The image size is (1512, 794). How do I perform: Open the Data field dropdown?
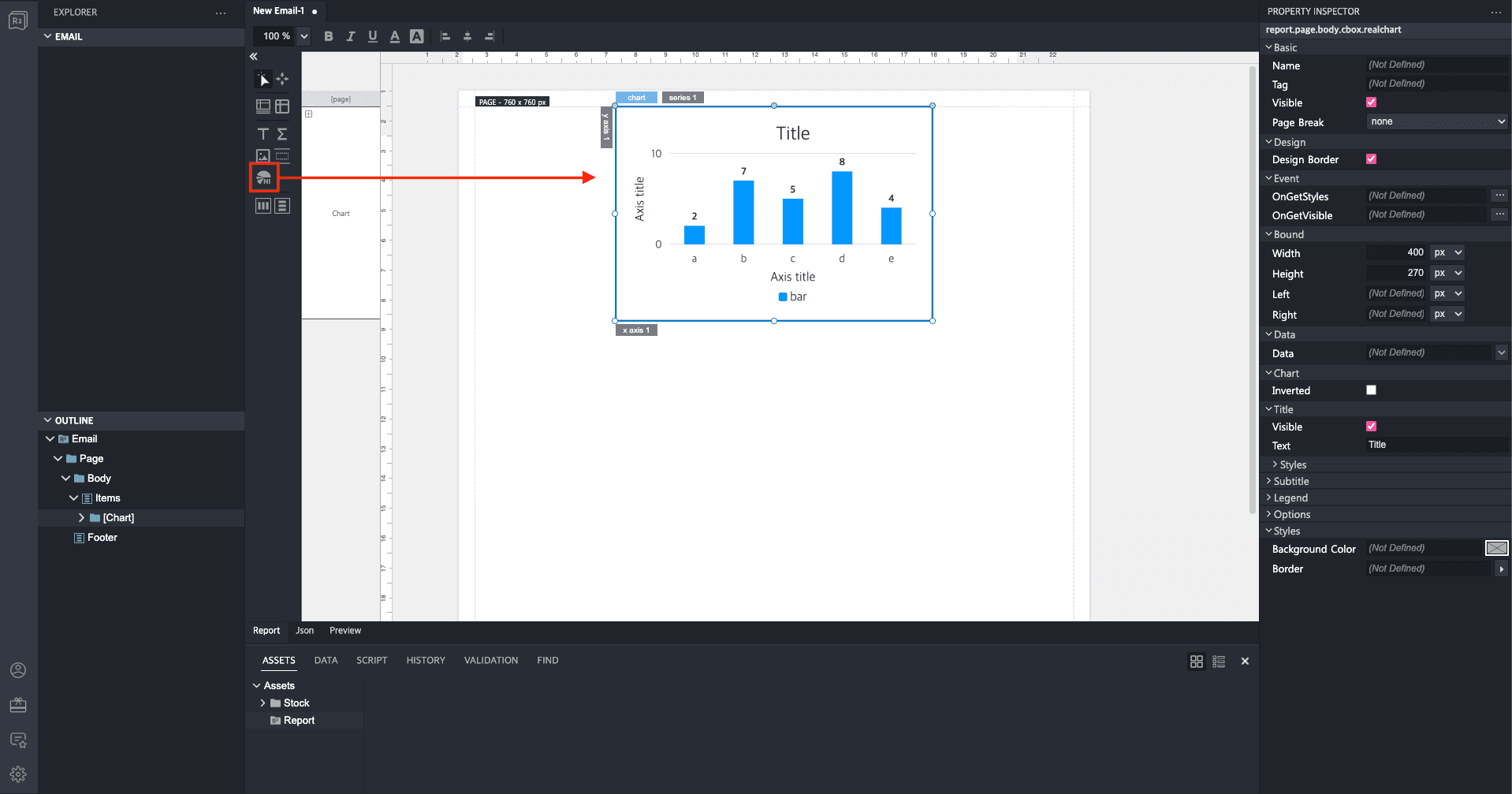(x=1501, y=352)
